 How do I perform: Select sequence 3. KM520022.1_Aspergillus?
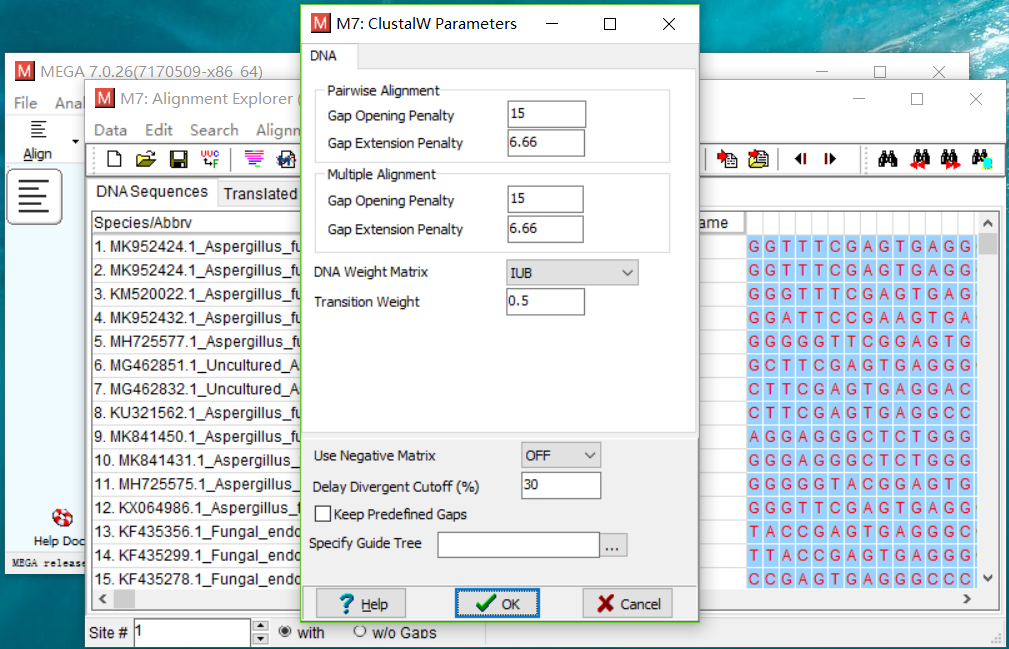click(x=196, y=294)
